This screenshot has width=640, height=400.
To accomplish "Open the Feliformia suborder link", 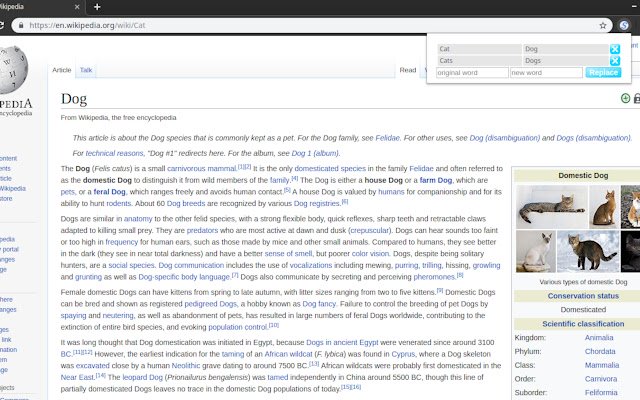I will pos(601,393).
